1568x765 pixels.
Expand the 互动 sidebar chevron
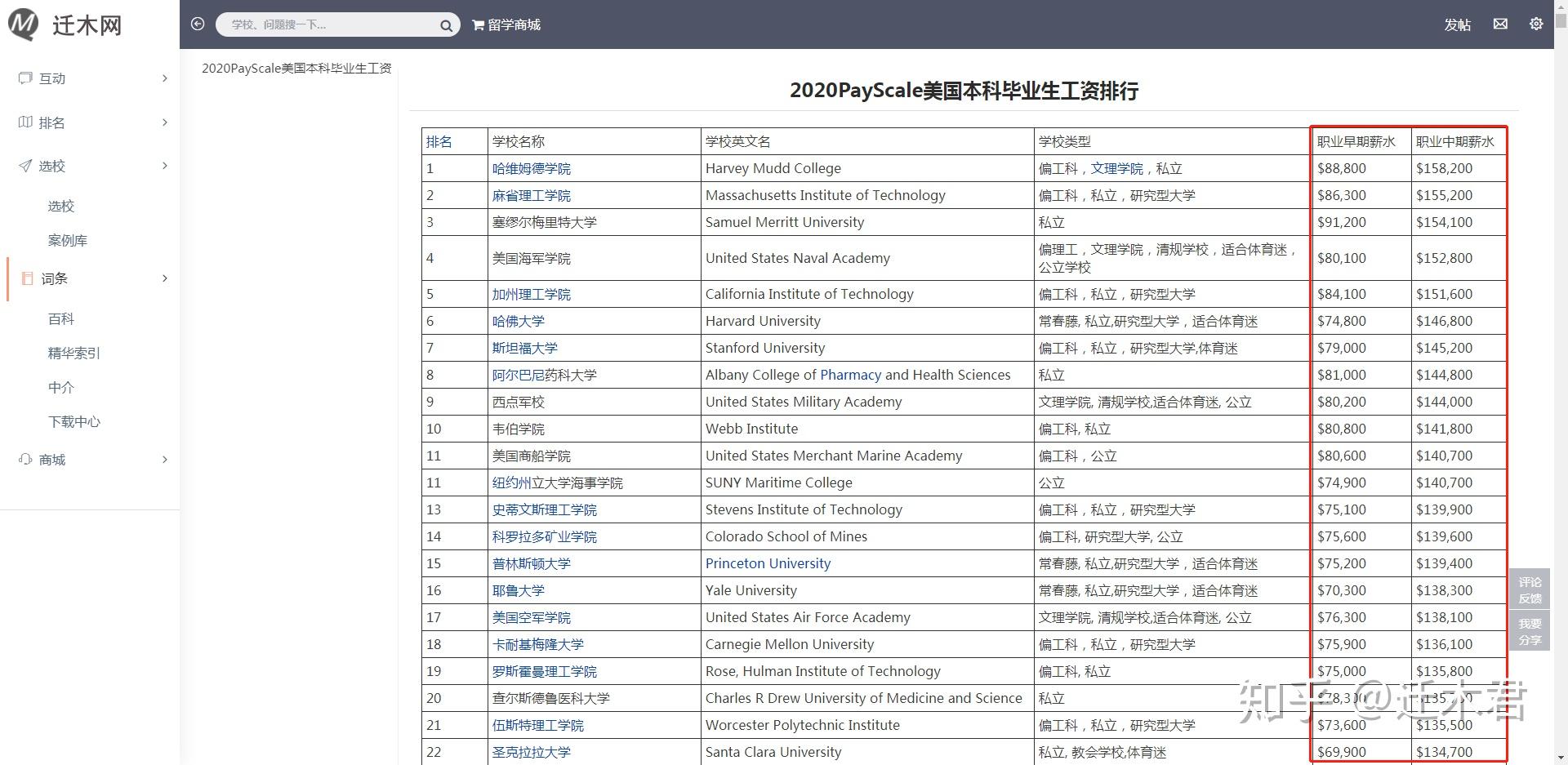point(165,78)
